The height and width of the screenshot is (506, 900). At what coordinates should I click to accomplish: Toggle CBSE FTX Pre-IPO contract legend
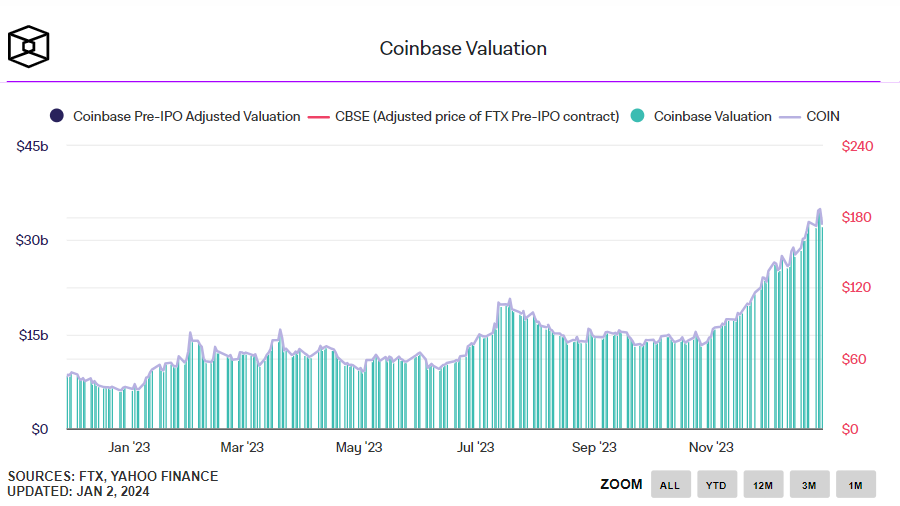[464, 116]
